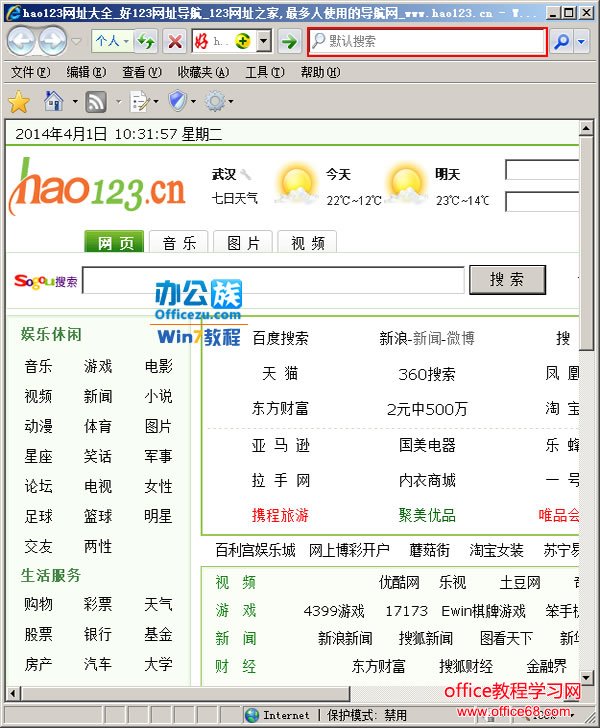Click the Home page house icon

pos(54,101)
